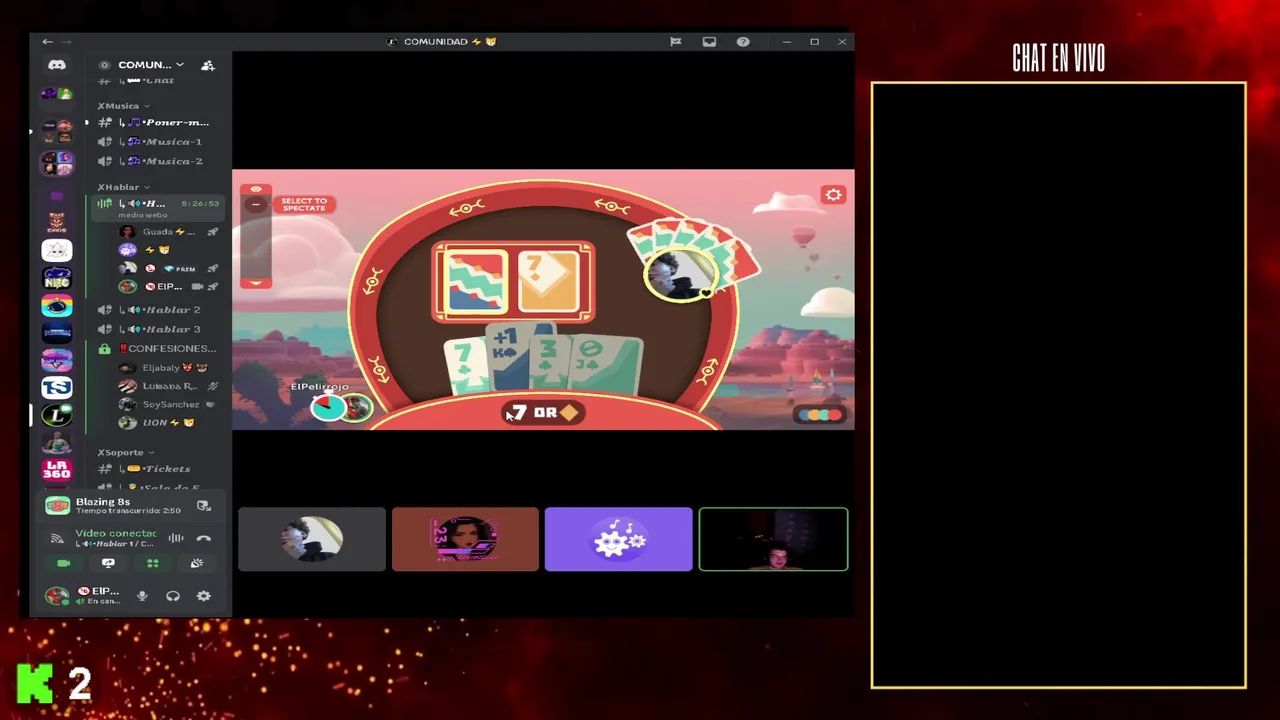Viewport: 1280px width, 720px height.
Task: Click the ElPelirrojo player turn timer
Action: (x=329, y=407)
